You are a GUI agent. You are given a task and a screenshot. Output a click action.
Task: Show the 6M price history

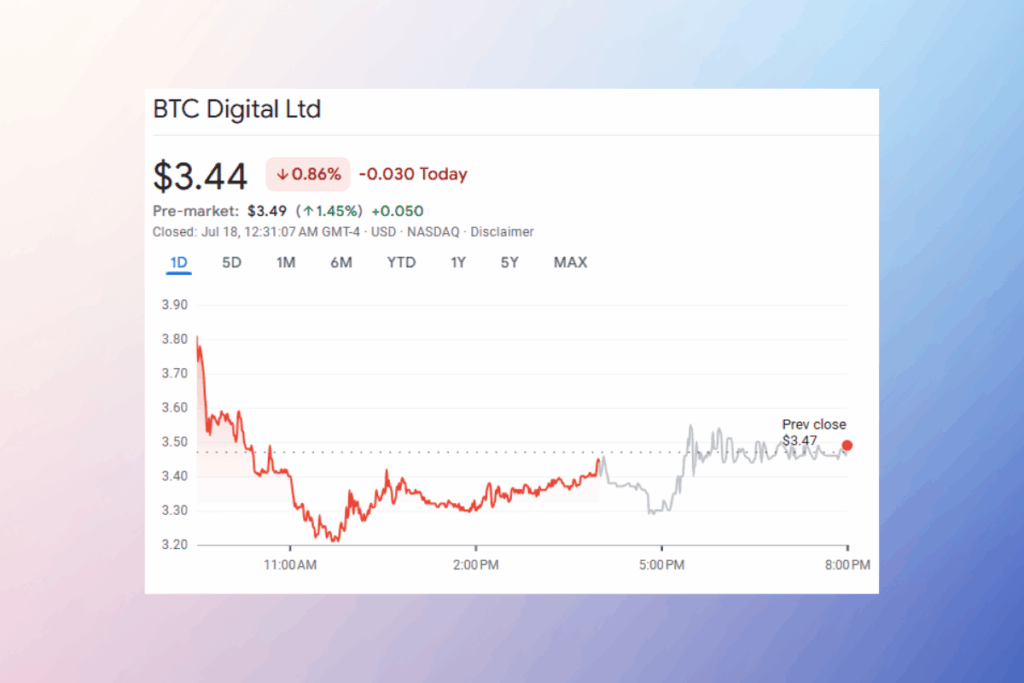click(341, 263)
